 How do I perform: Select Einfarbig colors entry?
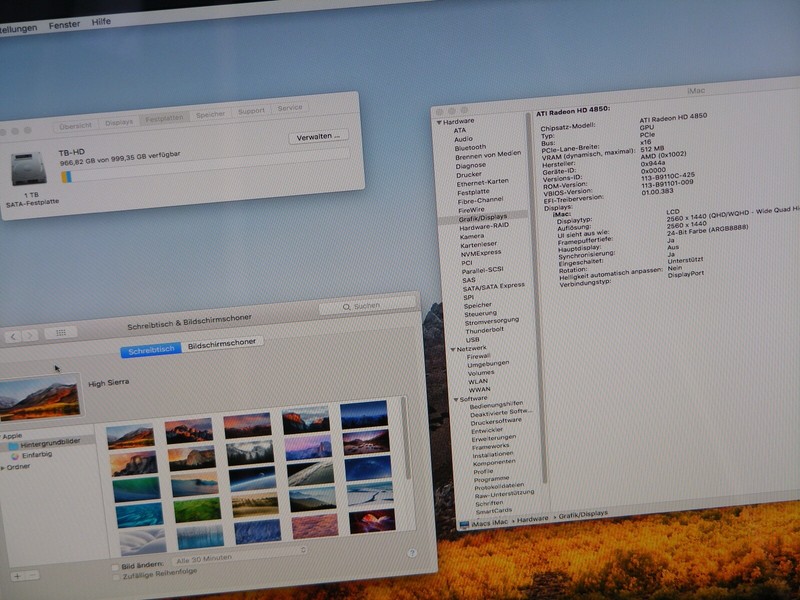(x=37, y=455)
